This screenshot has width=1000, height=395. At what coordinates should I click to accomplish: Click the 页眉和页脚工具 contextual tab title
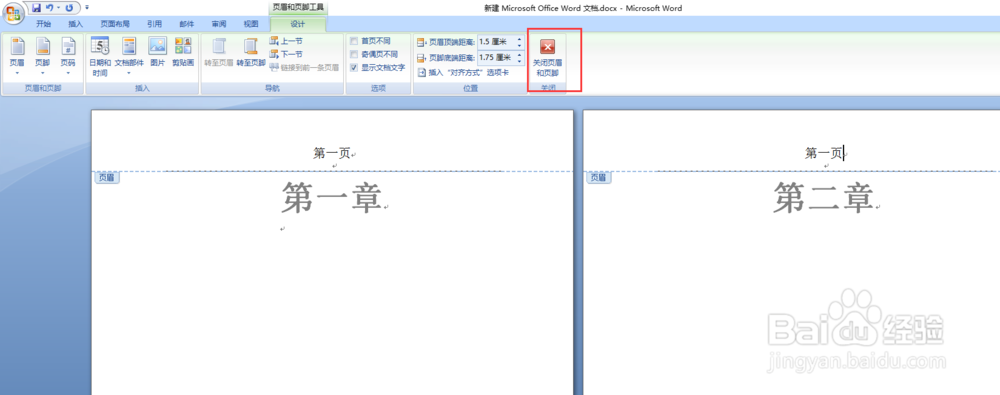[x=298, y=7]
